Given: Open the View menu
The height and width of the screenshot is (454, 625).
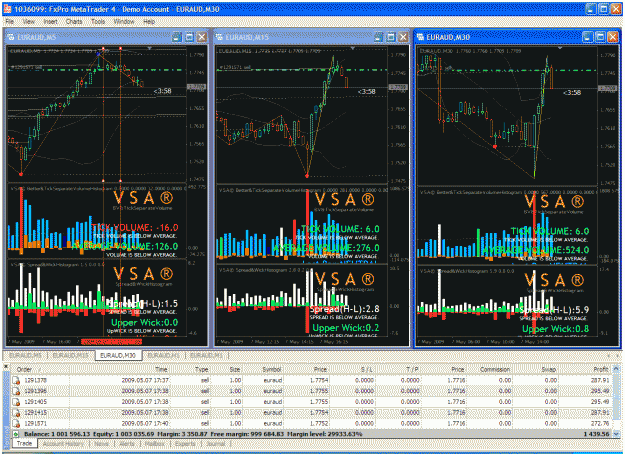Looking at the screenshot, I should (x=29, y=22).
